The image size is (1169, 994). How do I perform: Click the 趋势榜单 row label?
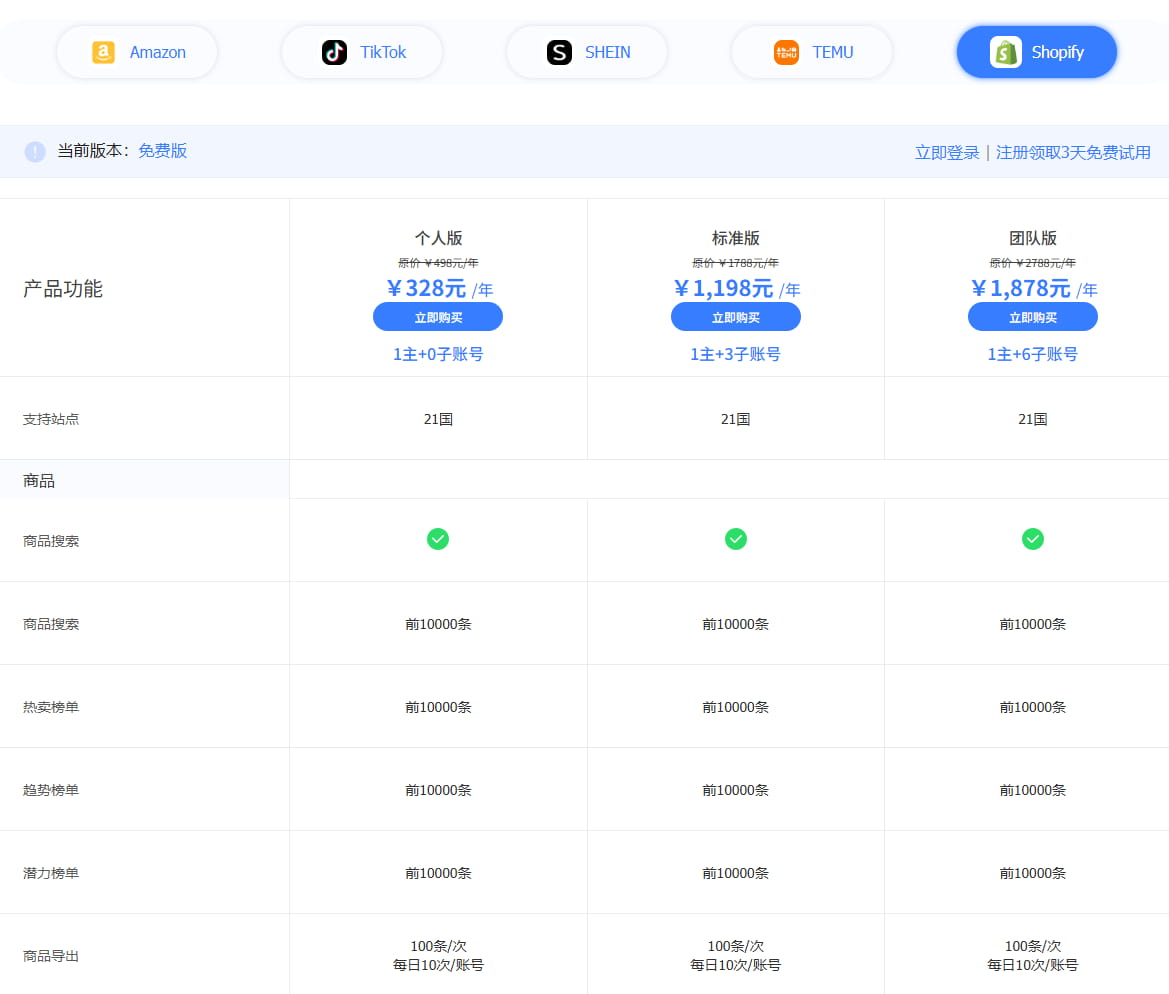click(x=51, y=790)
